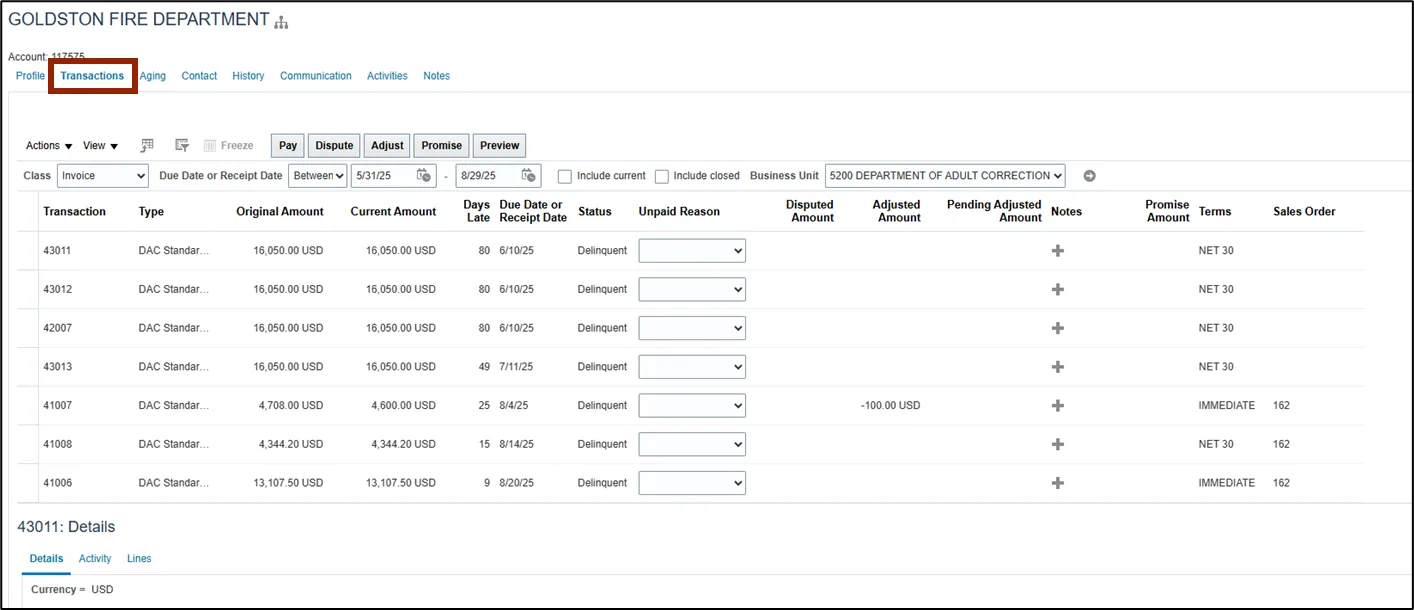Open the Class dropdown set to Invoice

point(103,176)
